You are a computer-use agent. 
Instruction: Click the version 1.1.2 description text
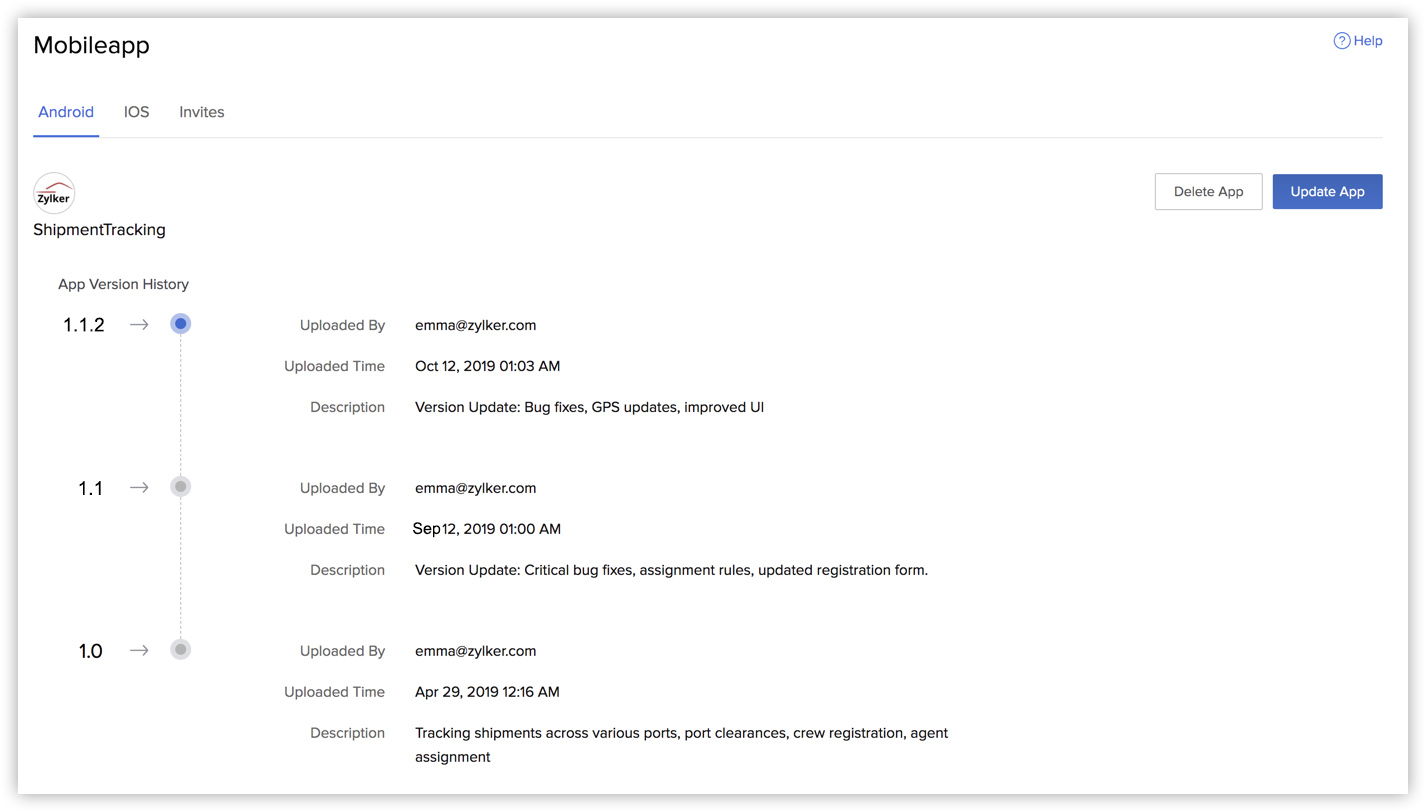[590, 407]
